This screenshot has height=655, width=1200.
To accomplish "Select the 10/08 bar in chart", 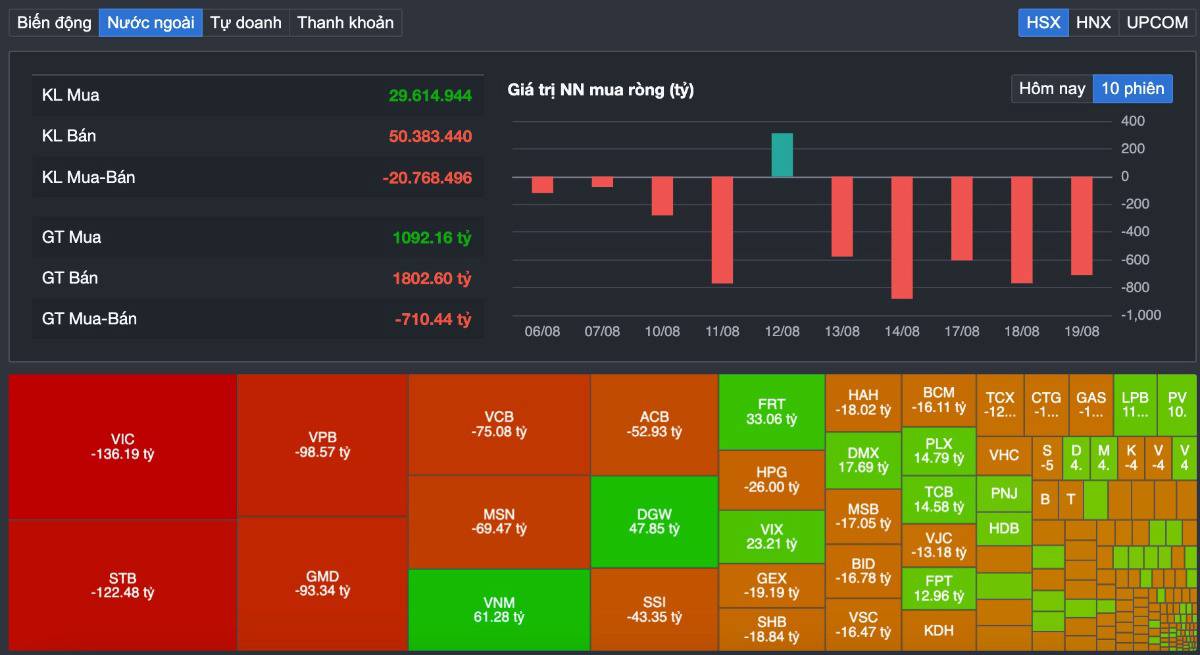I will pyautogui.click(x=662, y=196).
